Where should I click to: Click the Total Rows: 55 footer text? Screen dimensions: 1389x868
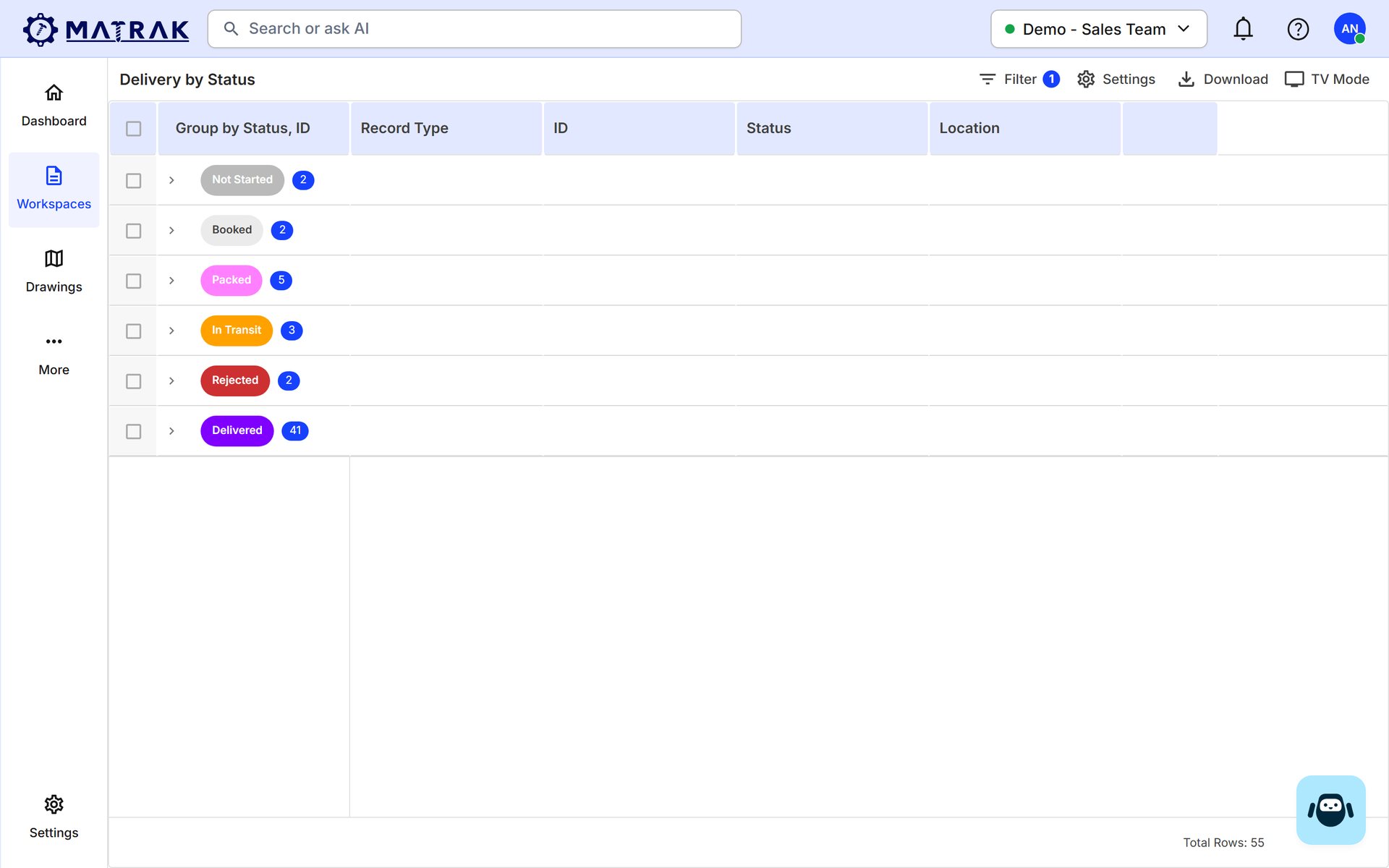pyautogui.click(x=1223, y=843)
